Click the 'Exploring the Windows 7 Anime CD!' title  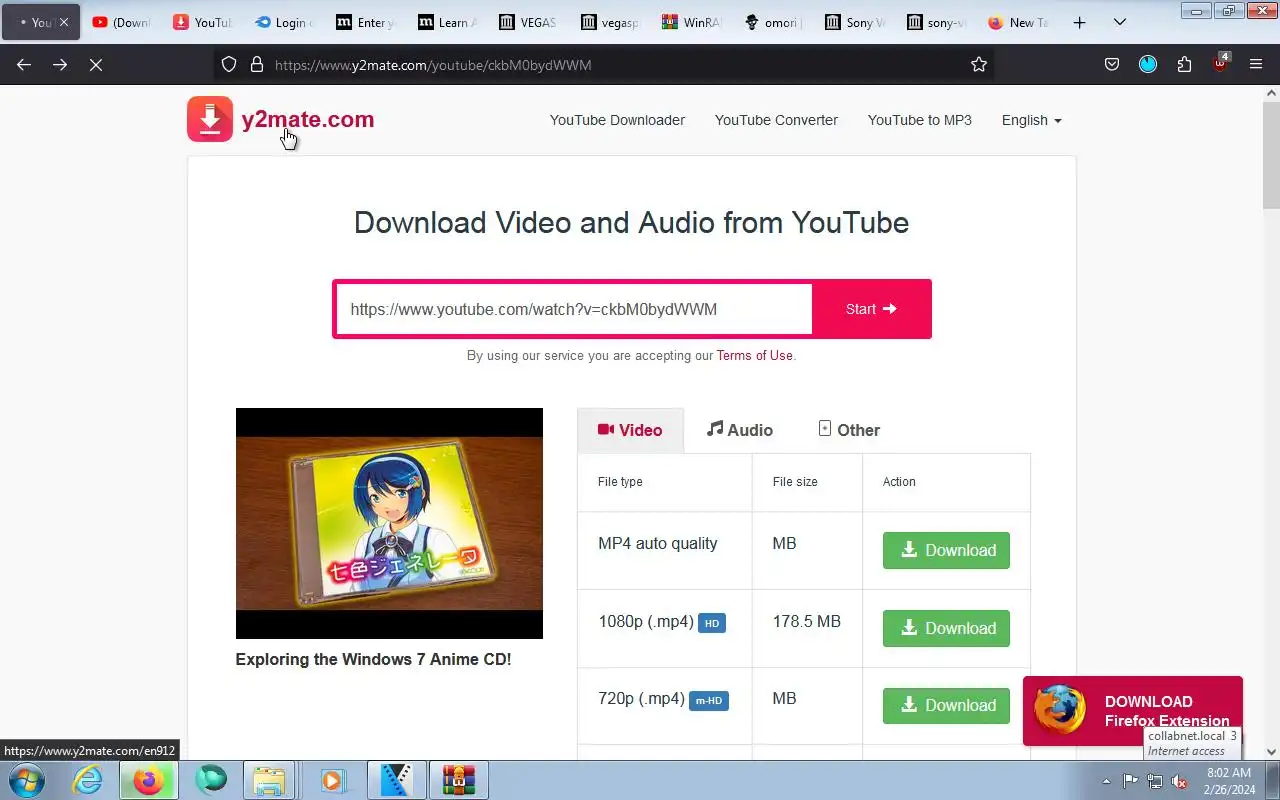click(373, 659)
